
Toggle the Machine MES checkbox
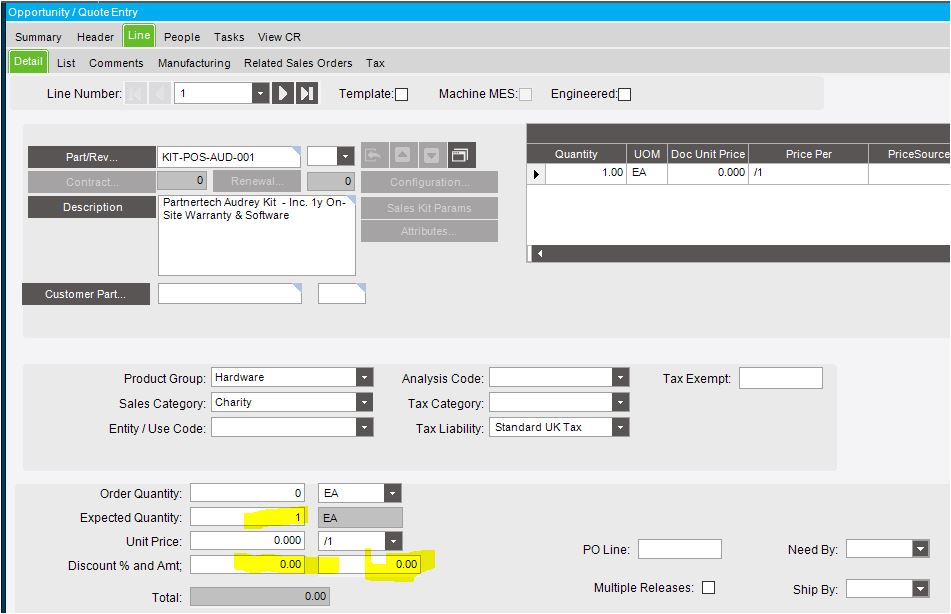click(x=525, y=94)
